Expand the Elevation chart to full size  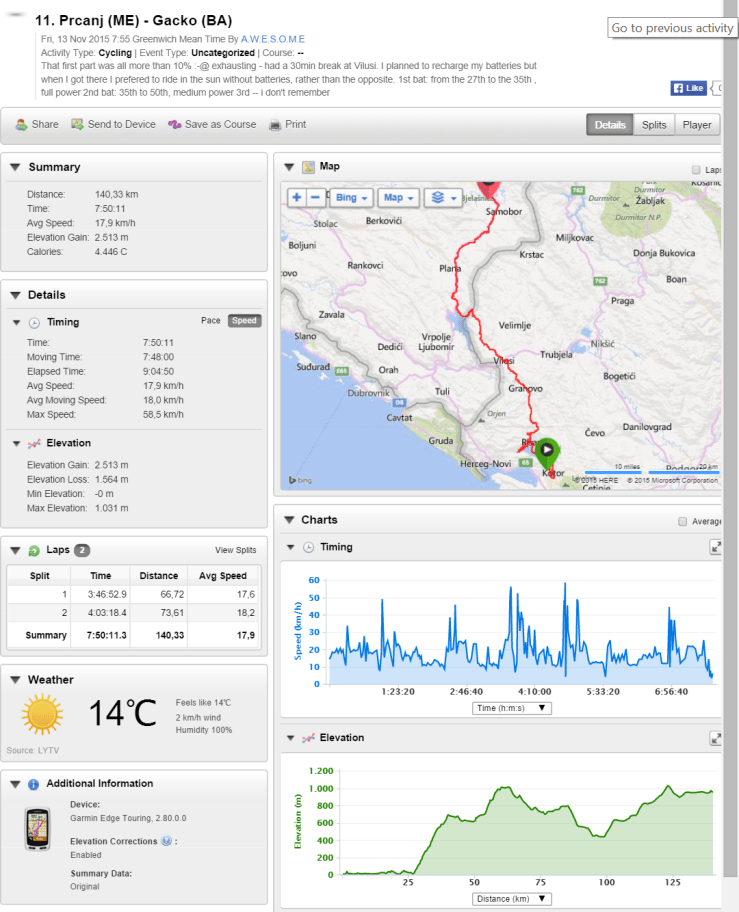point(716,738)
